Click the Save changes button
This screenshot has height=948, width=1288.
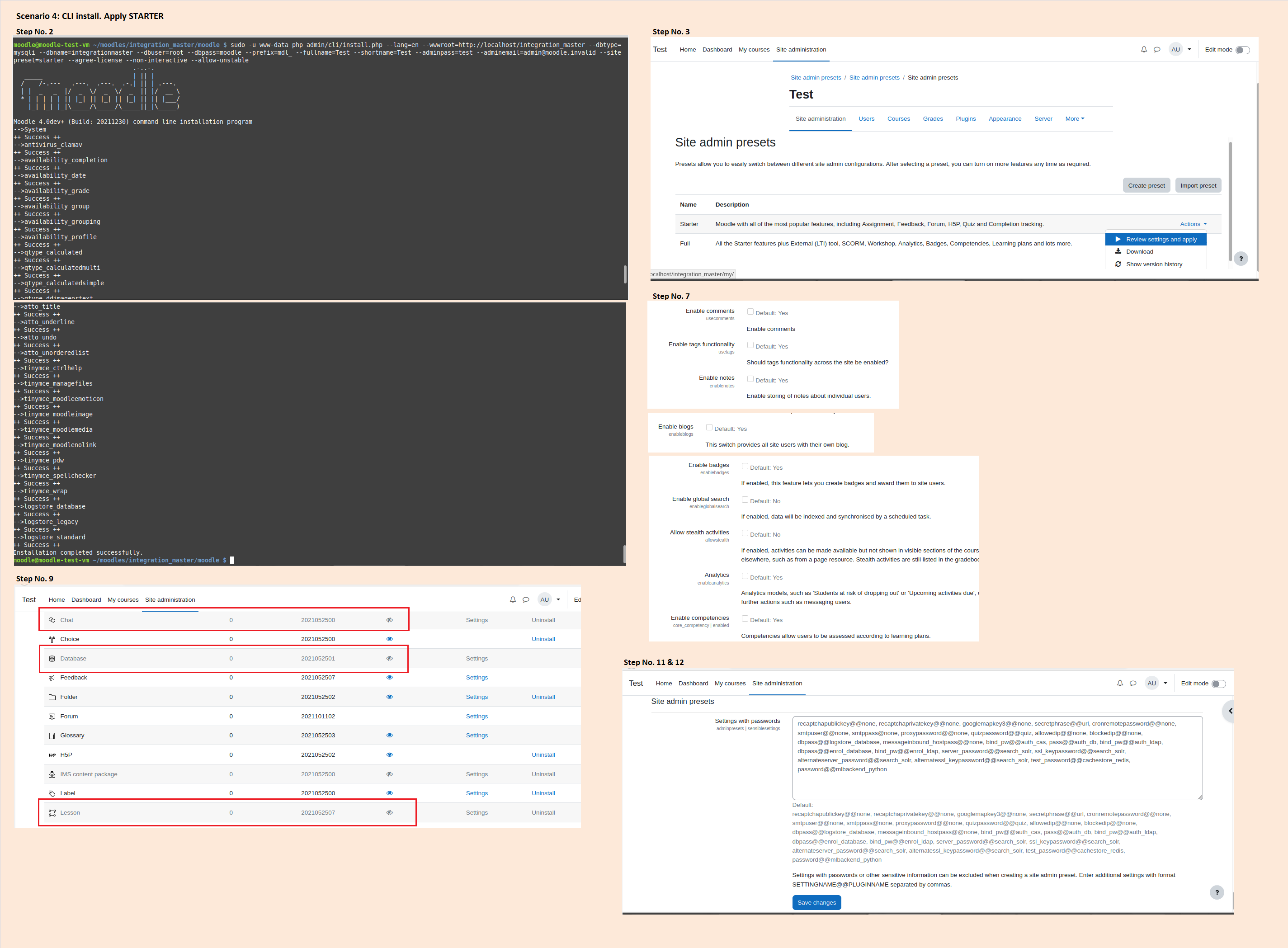click(816, 903)
